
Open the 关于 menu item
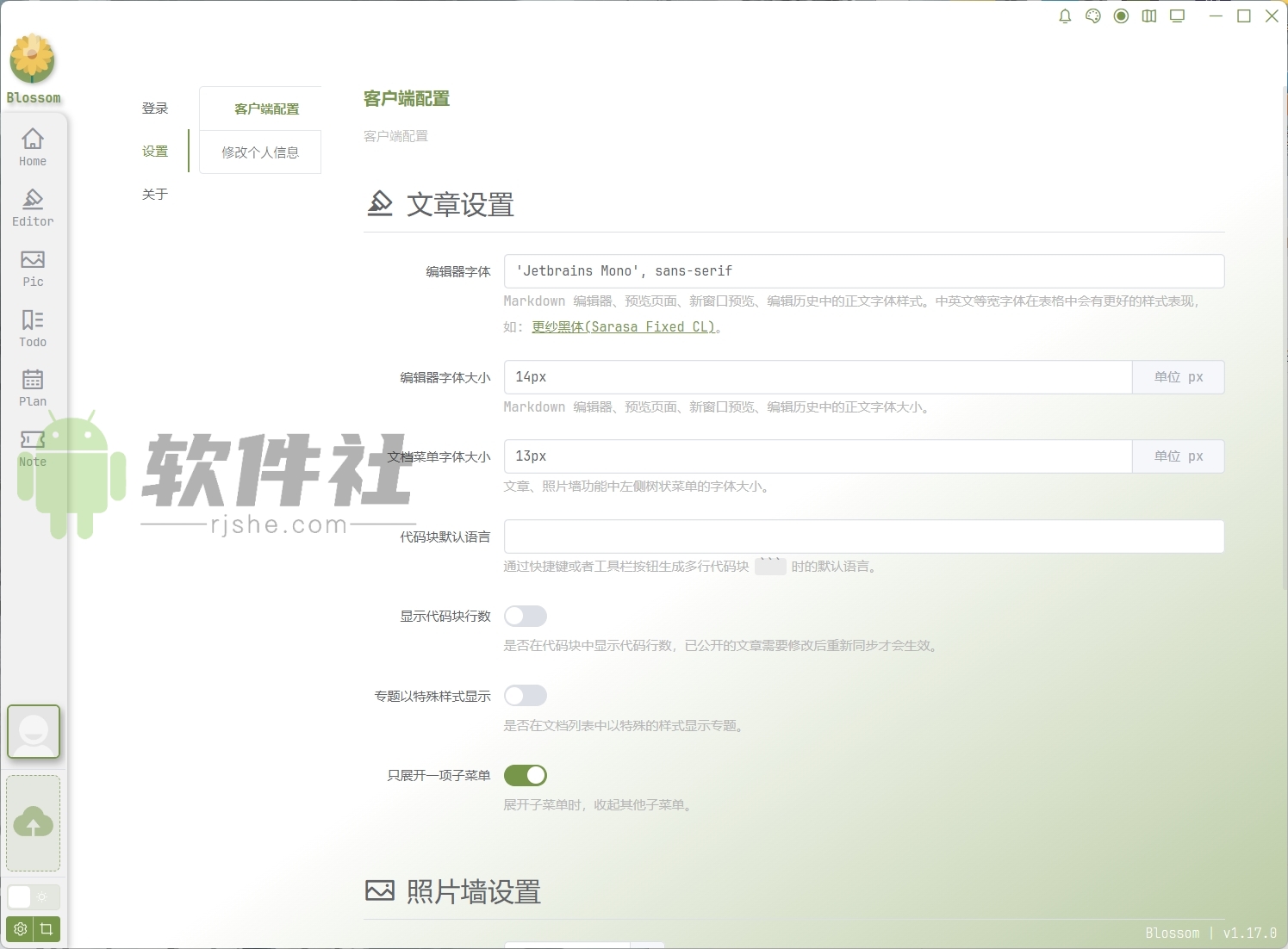(x=155, y=195)
